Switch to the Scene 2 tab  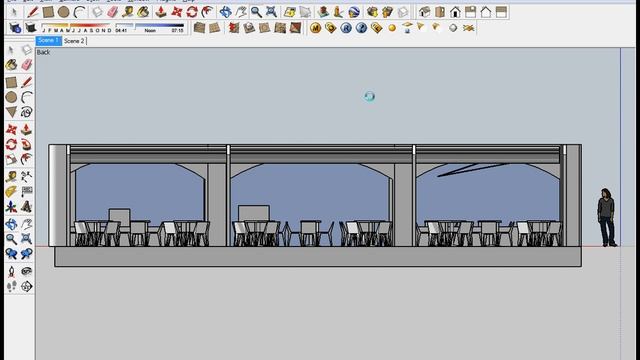pos(74,41)
